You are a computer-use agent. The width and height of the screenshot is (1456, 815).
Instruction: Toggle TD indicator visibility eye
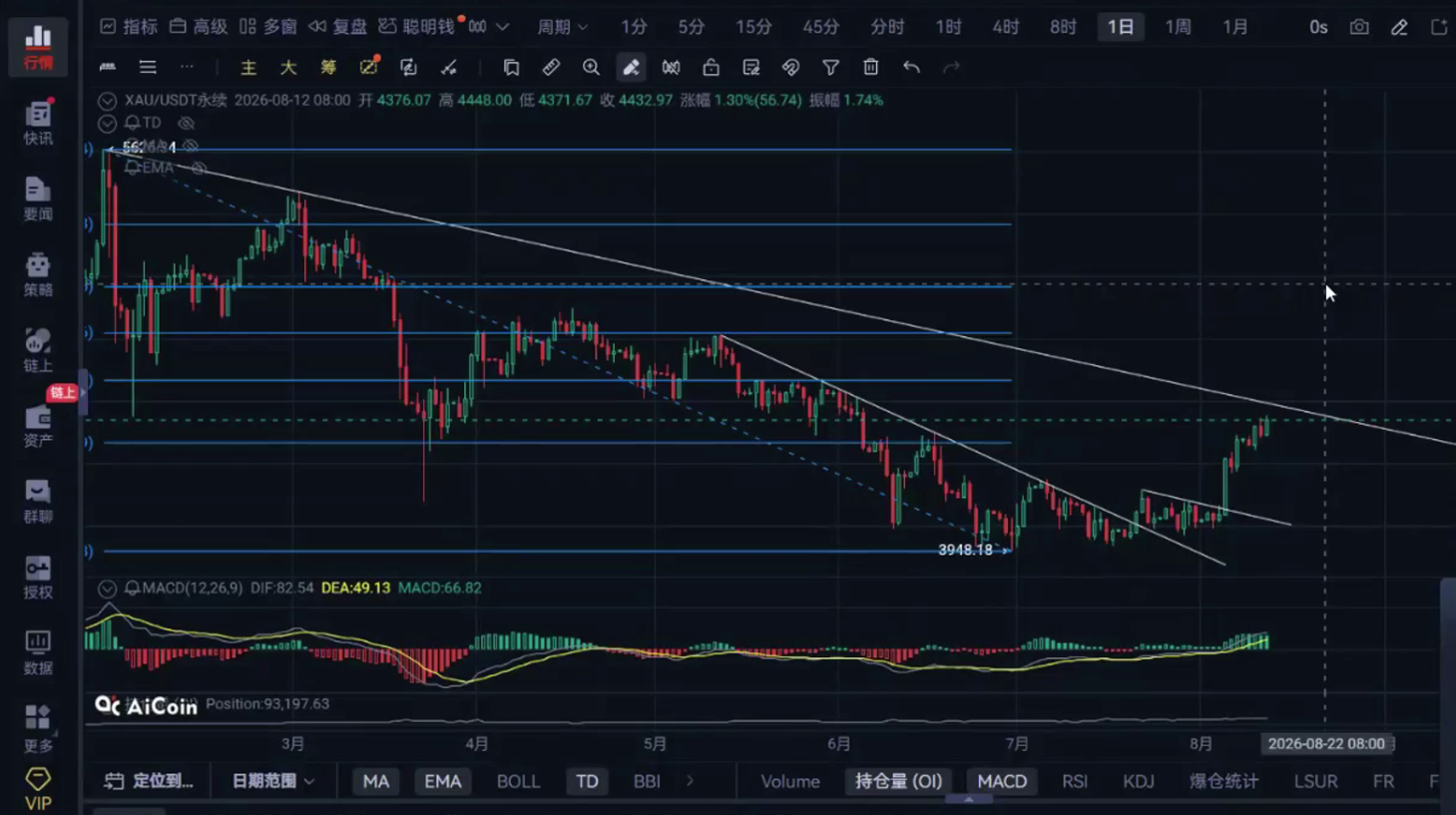click(186, 123)
